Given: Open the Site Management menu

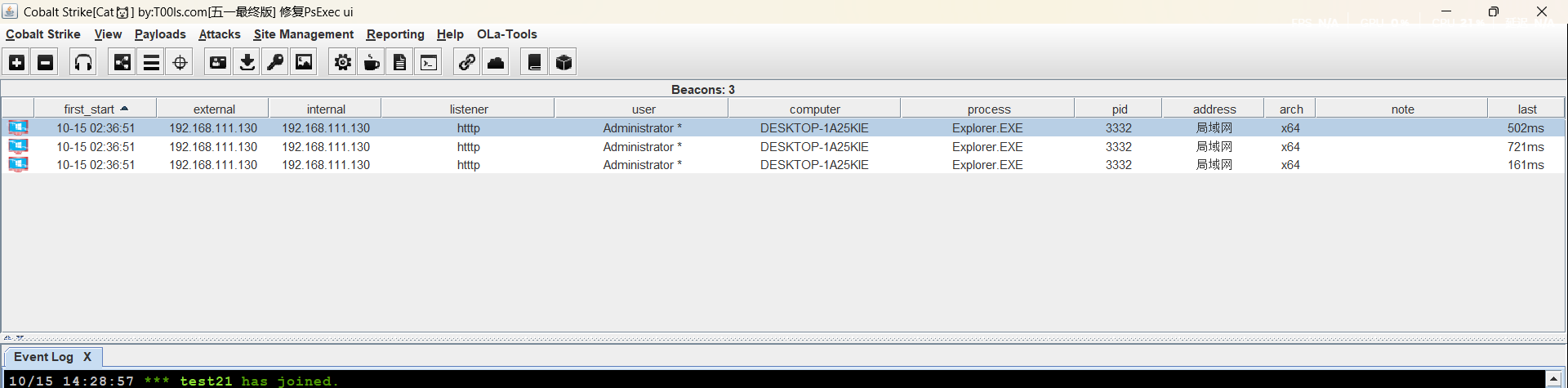Looking at the screenshot, I should click(304, 34).
